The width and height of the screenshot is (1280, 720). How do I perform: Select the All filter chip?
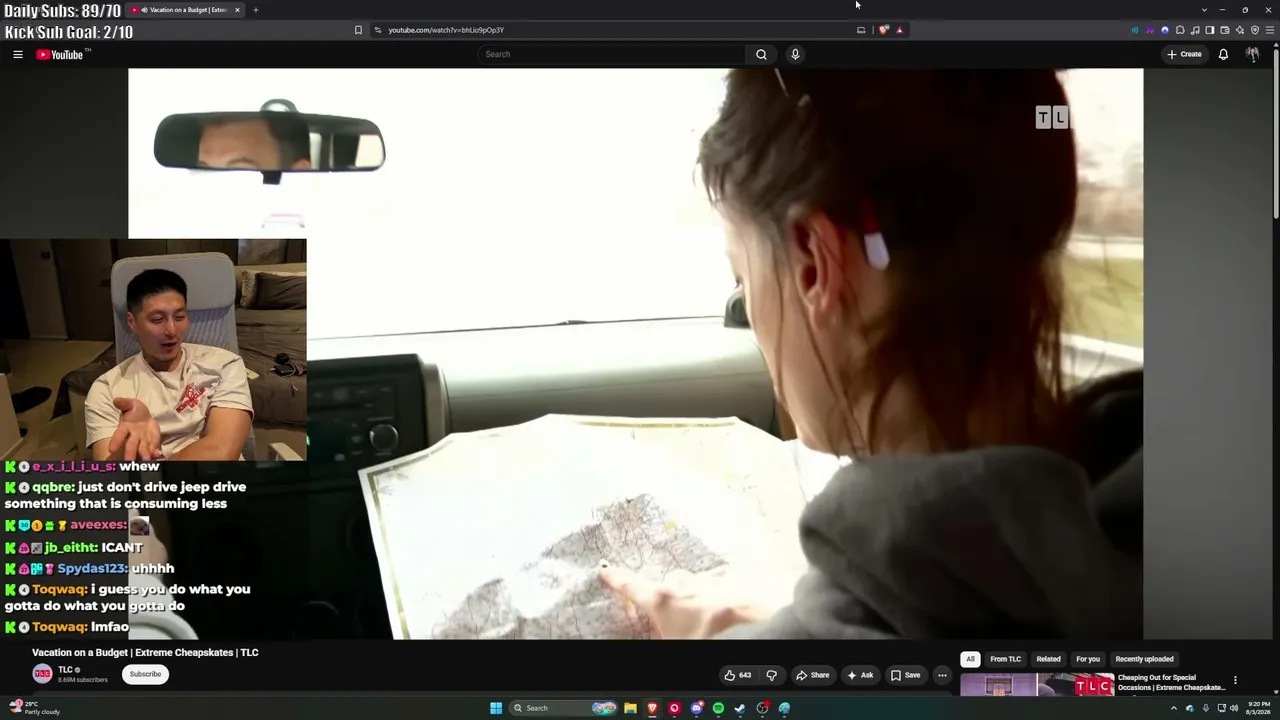pyautogui.click(x=970, y=659)
